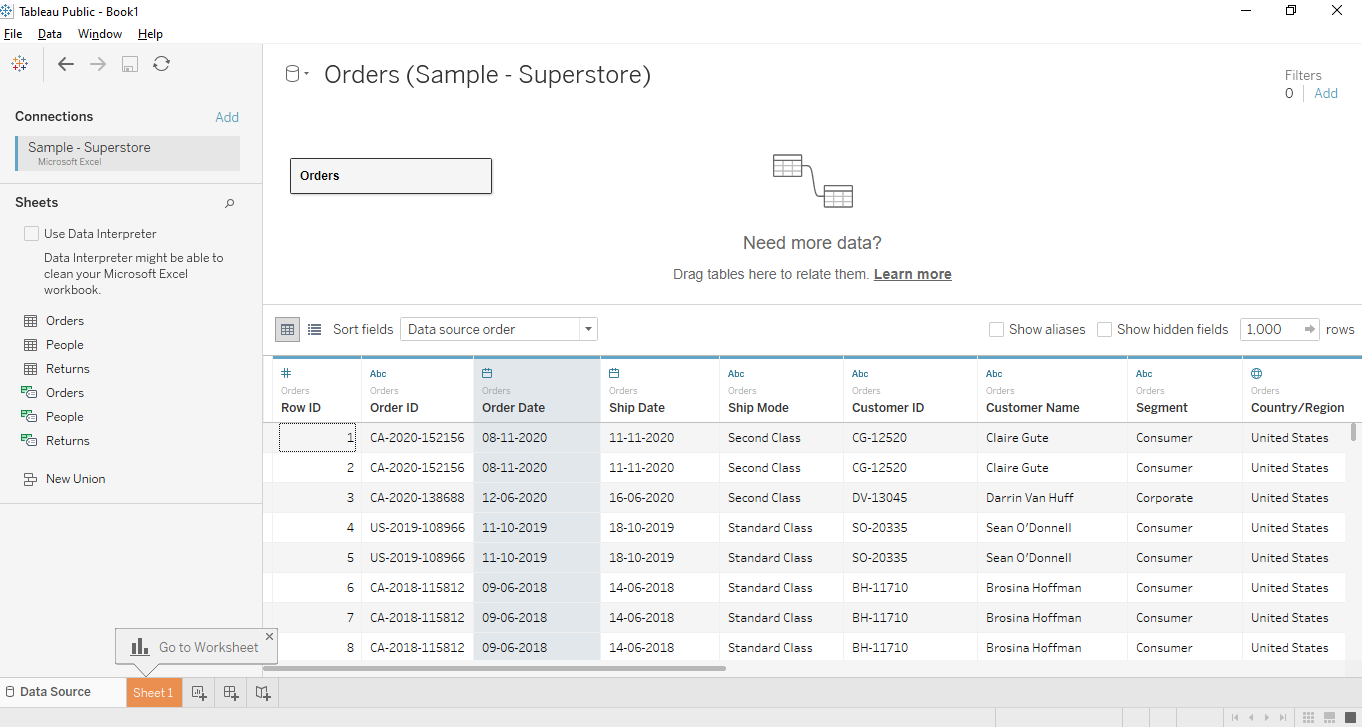
Task: Click horizontal scrollbar under data grid
Action: [494, 668]
